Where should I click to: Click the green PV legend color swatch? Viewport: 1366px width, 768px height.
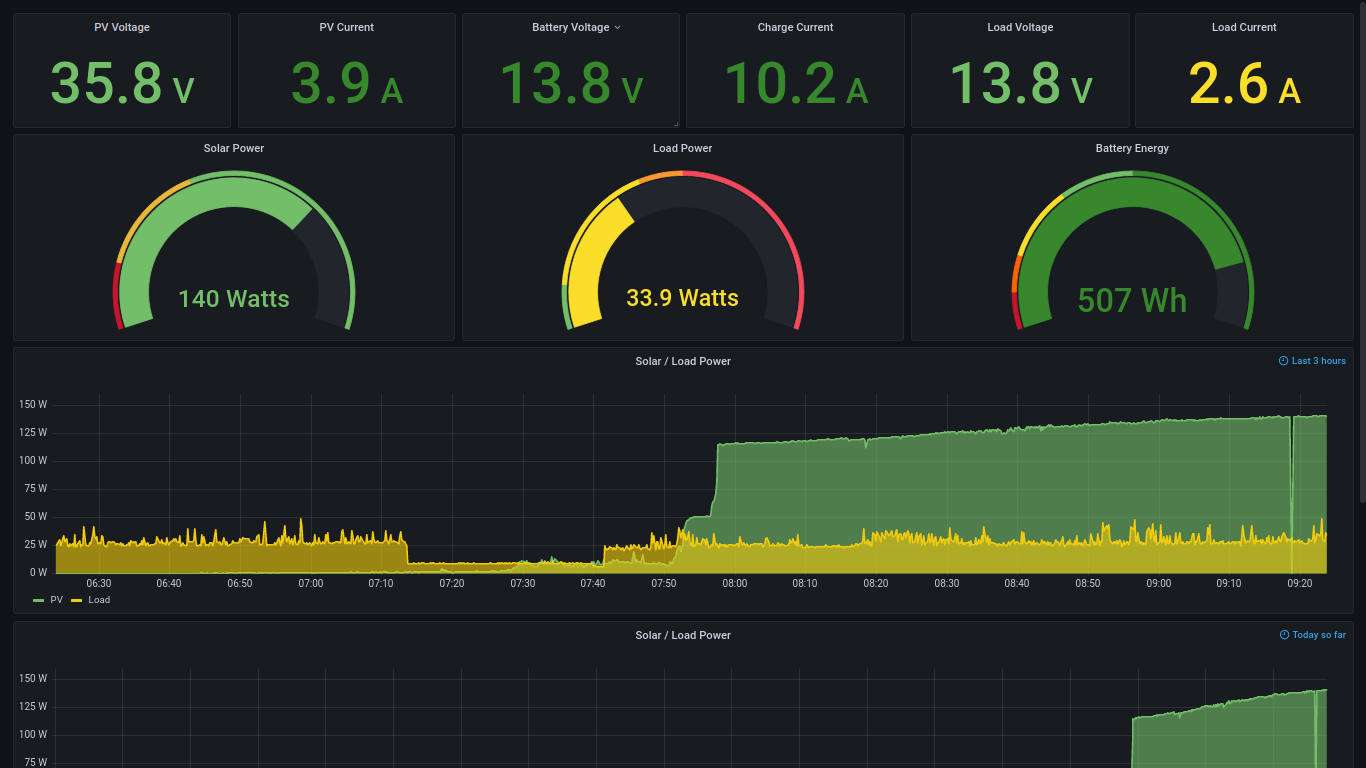(x=39, y=600)
